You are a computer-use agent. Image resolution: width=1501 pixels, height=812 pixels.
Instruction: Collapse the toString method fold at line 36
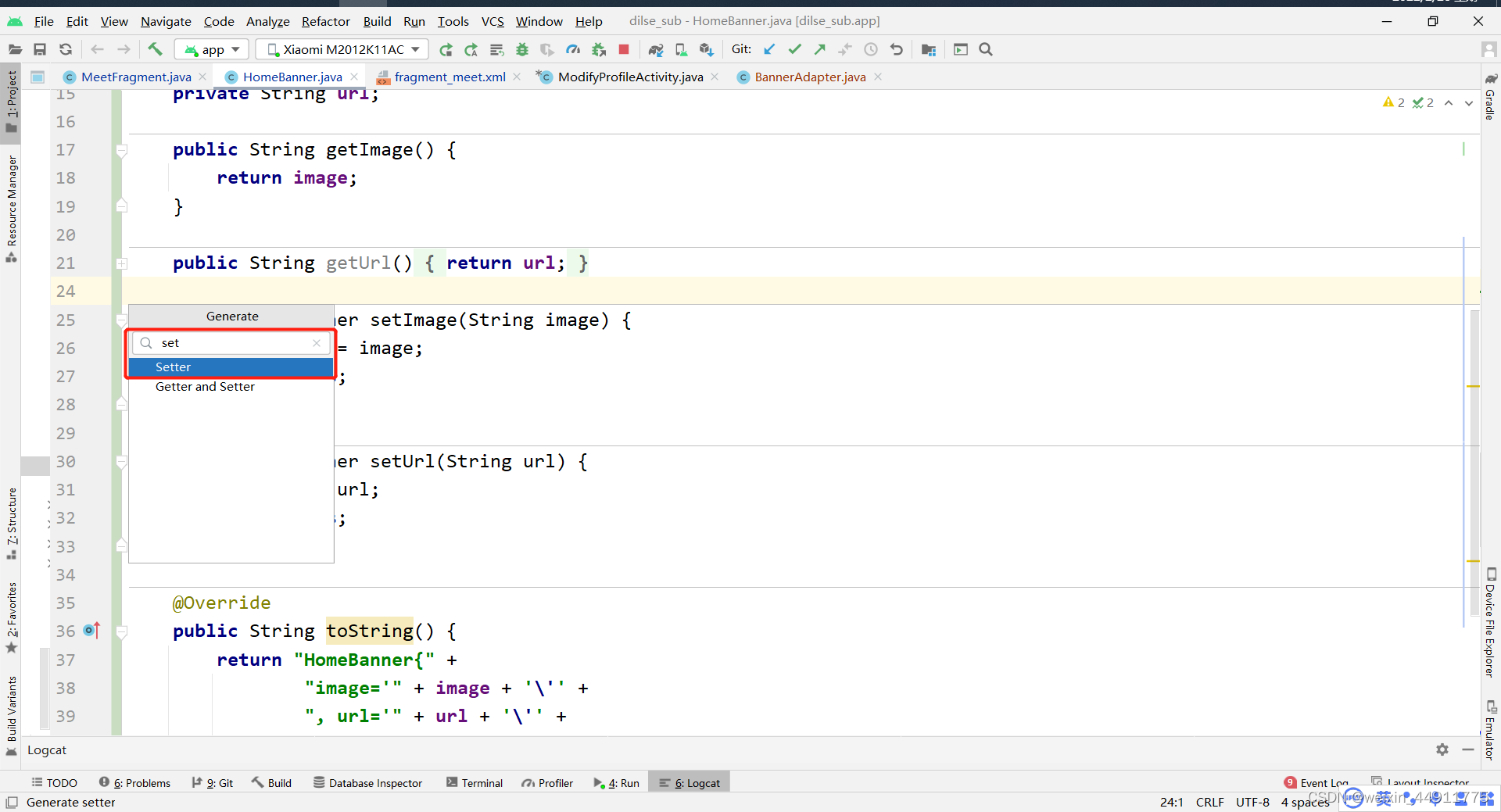[x=122, y=631]
